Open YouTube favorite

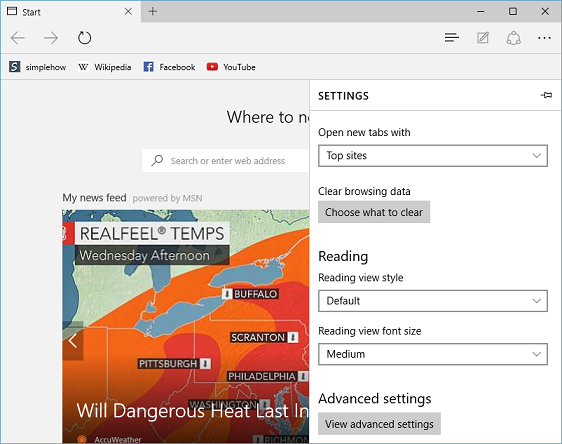(x=231, y=67)
